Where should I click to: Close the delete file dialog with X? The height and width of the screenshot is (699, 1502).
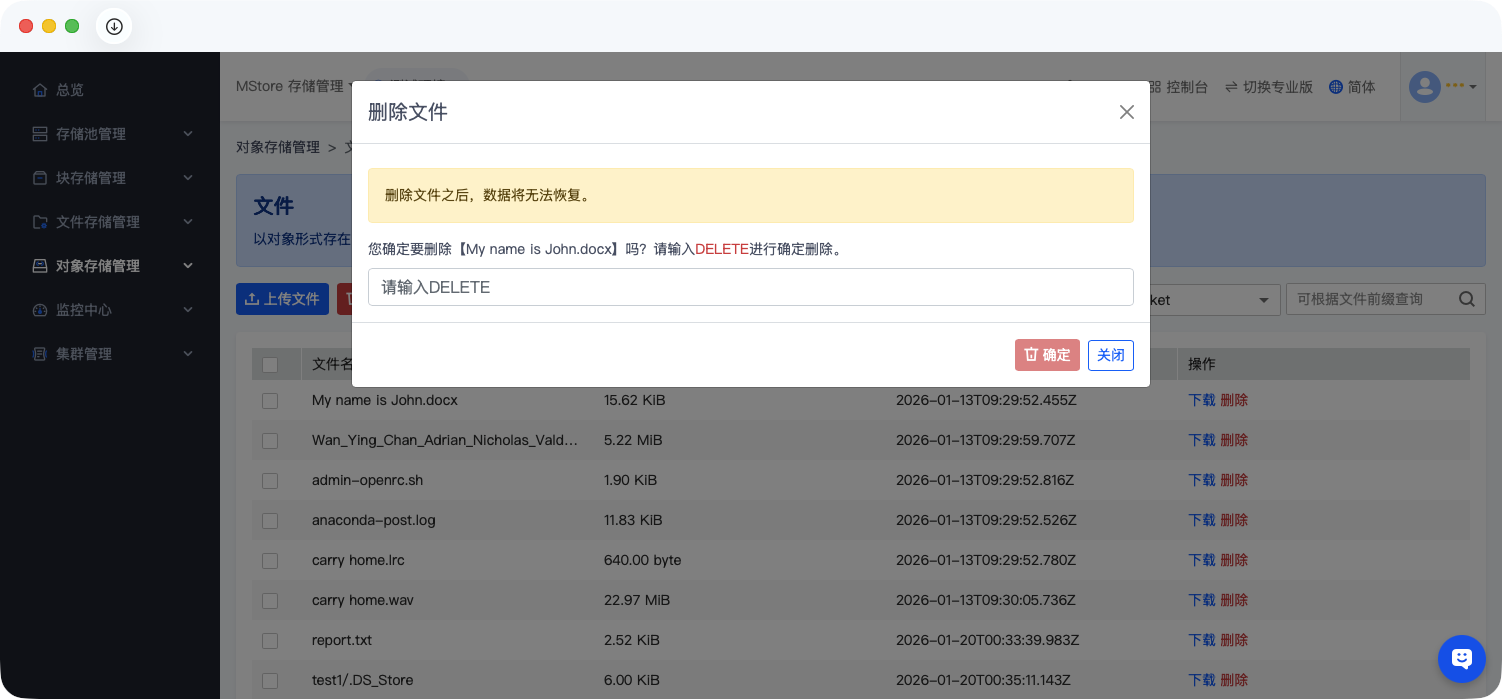point(1126,112)
